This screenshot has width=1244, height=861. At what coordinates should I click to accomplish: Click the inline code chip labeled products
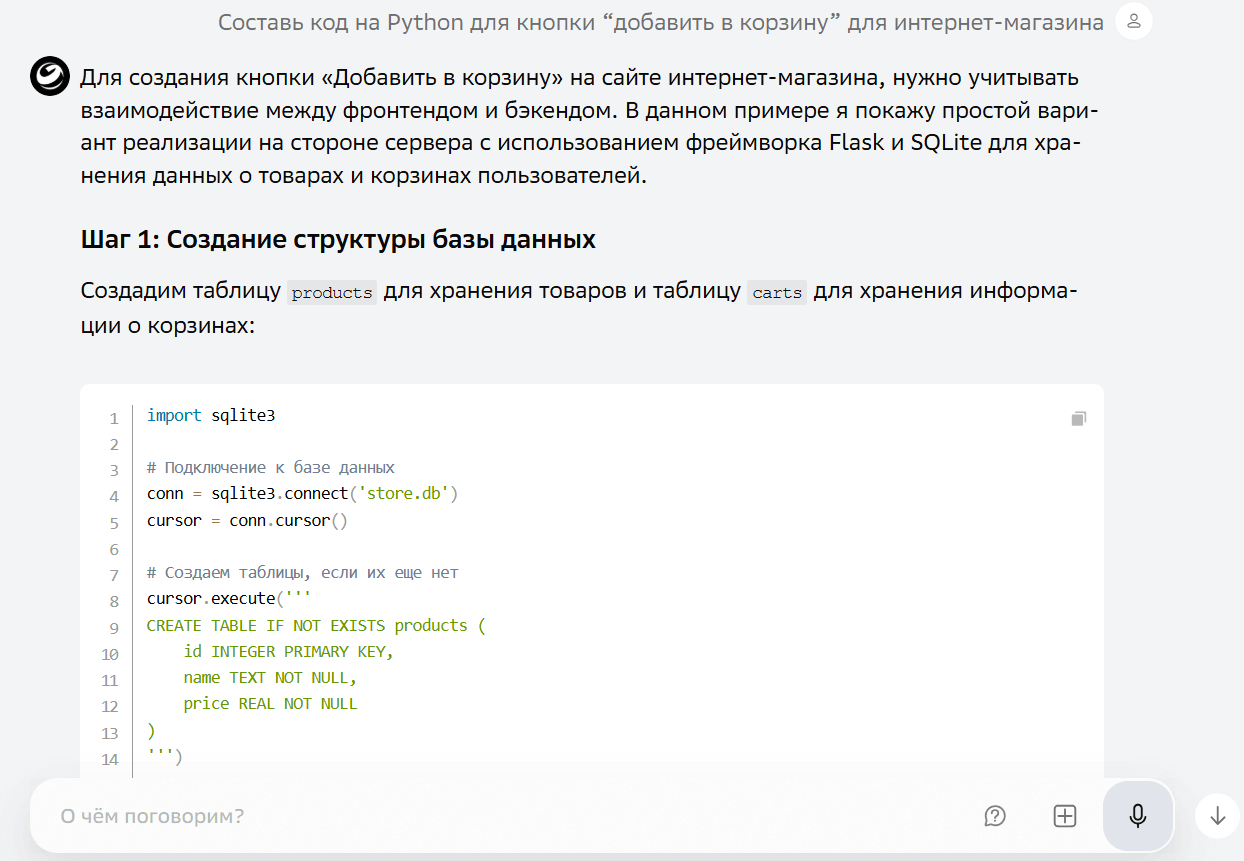[x=331, y=292]
